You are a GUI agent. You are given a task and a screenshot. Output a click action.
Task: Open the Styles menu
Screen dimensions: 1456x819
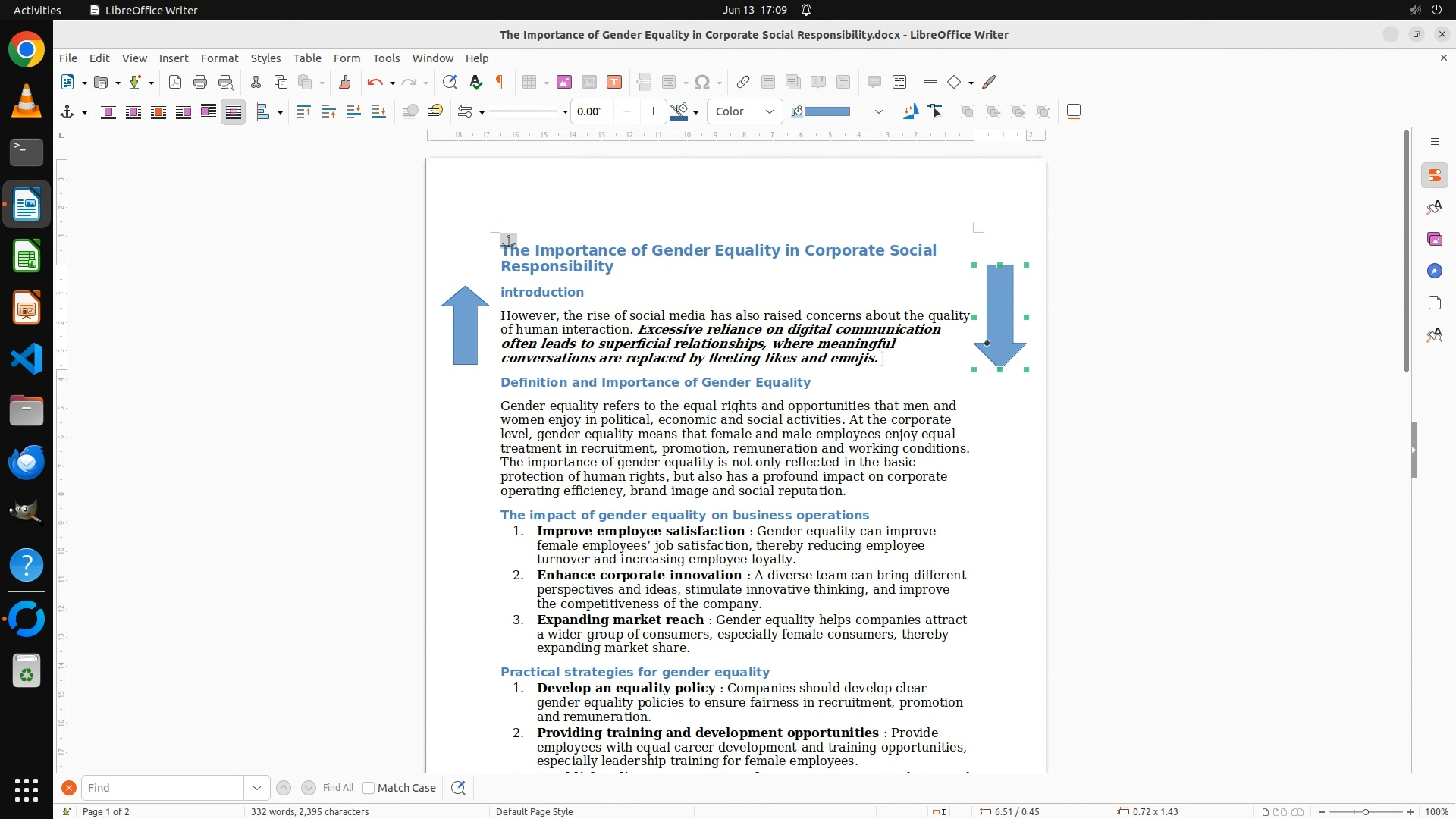coord(265,58)
